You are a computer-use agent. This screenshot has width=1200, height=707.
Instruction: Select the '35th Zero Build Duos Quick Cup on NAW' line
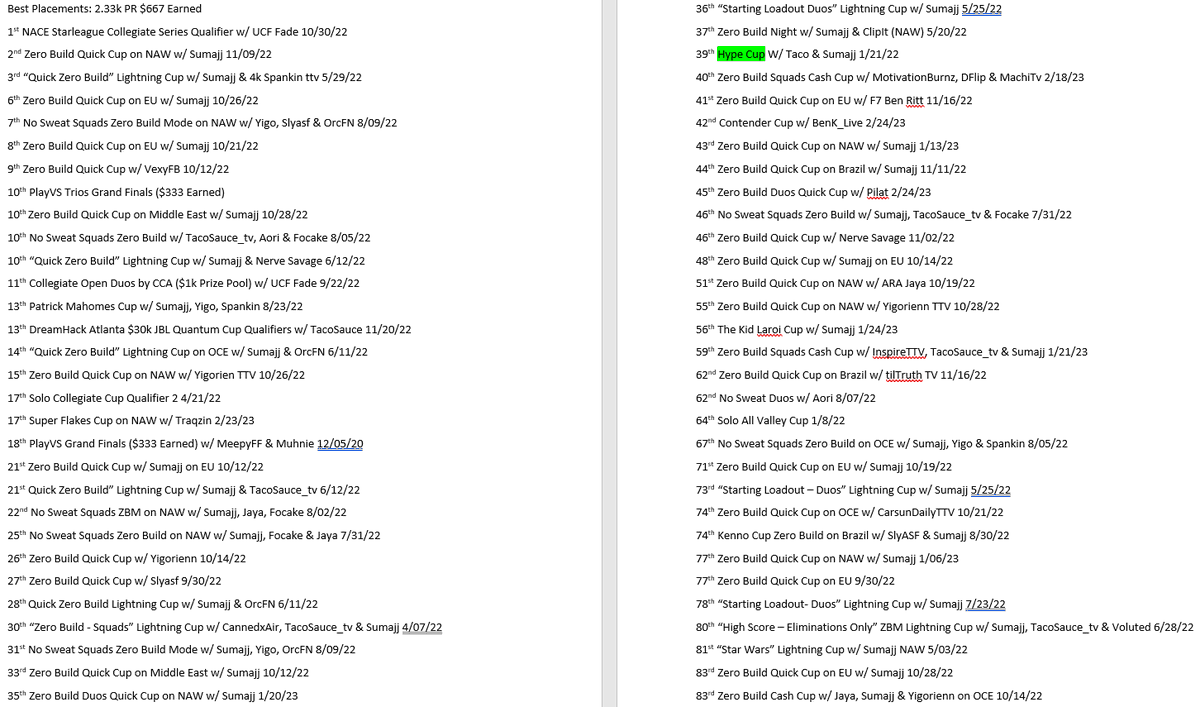coord(152,697)
